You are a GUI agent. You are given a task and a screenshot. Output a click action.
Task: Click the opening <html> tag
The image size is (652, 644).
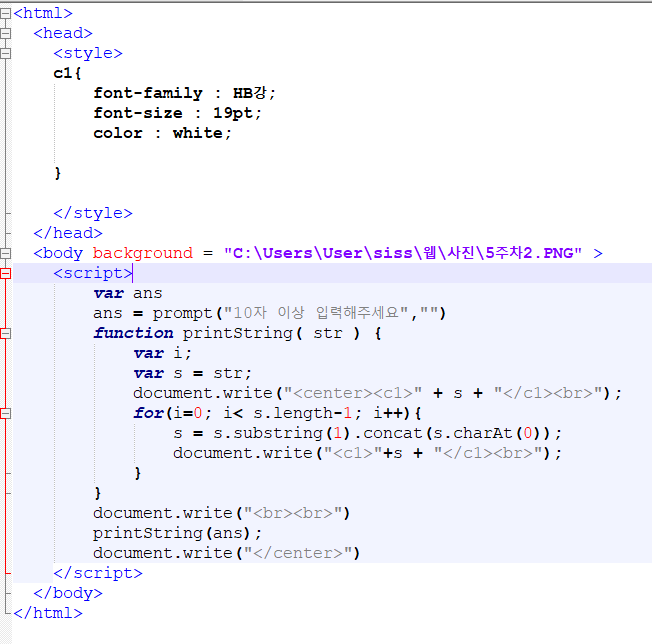coord(43,13)
